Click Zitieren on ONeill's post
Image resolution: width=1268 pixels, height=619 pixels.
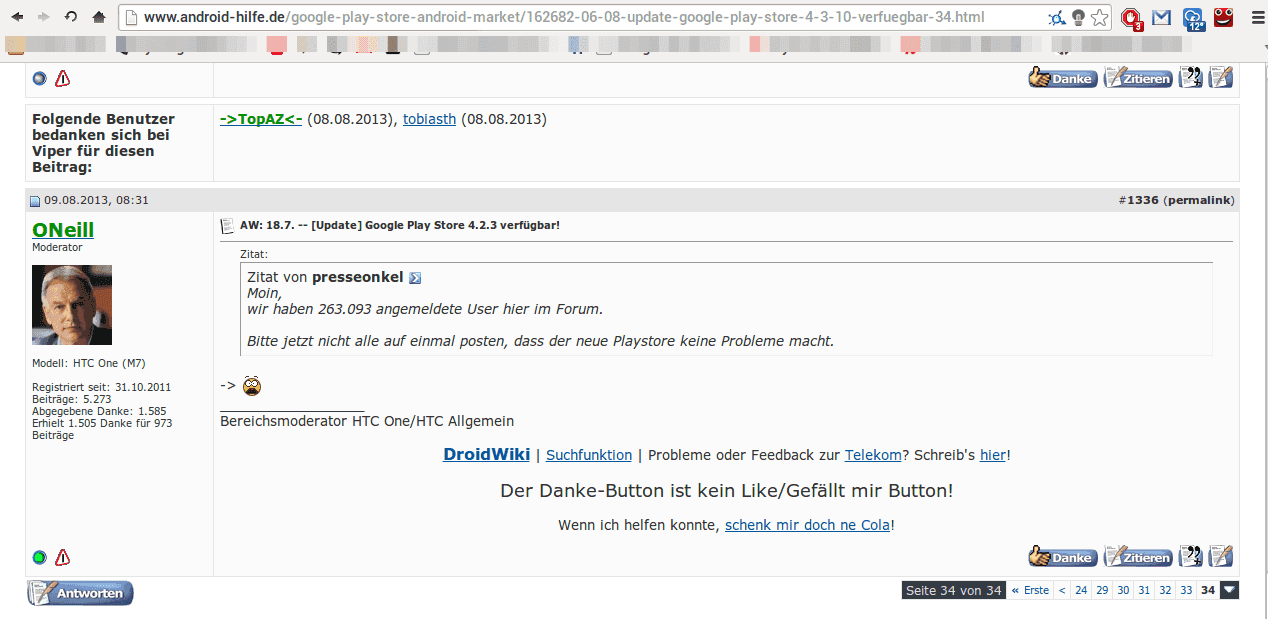click(x=1137, y=558)
